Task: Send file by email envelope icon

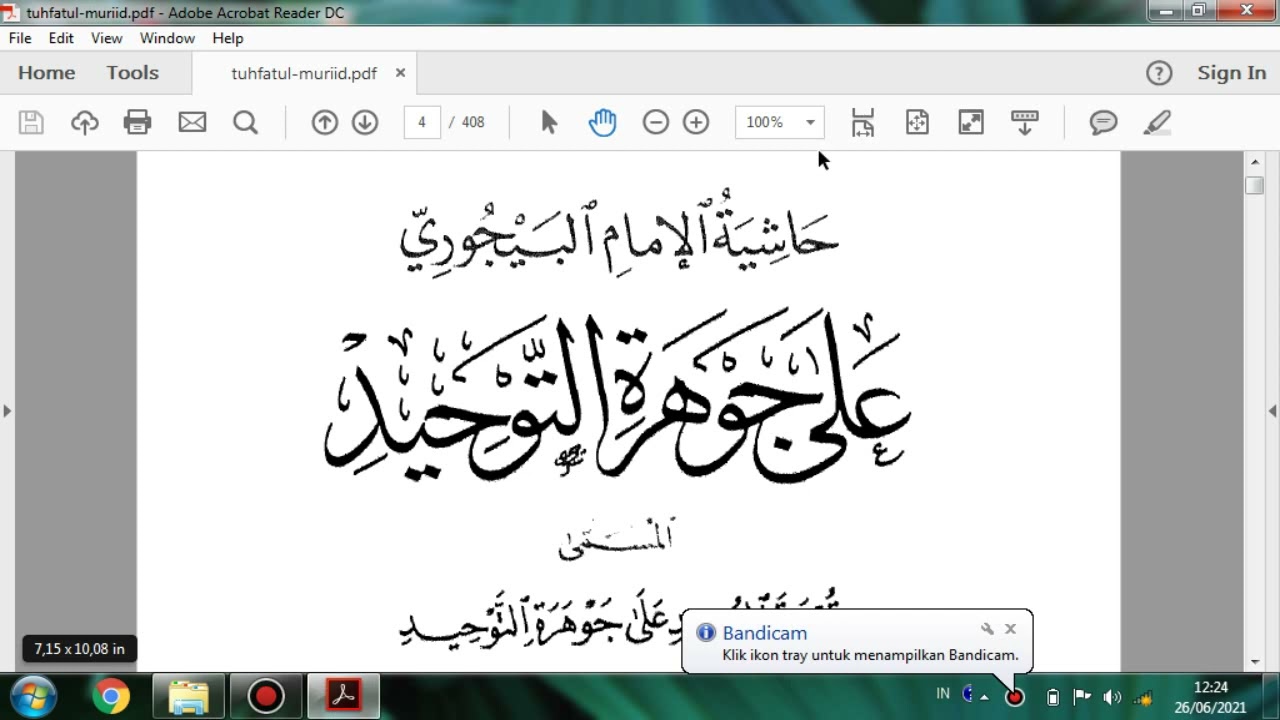Action: click(192, 122)
